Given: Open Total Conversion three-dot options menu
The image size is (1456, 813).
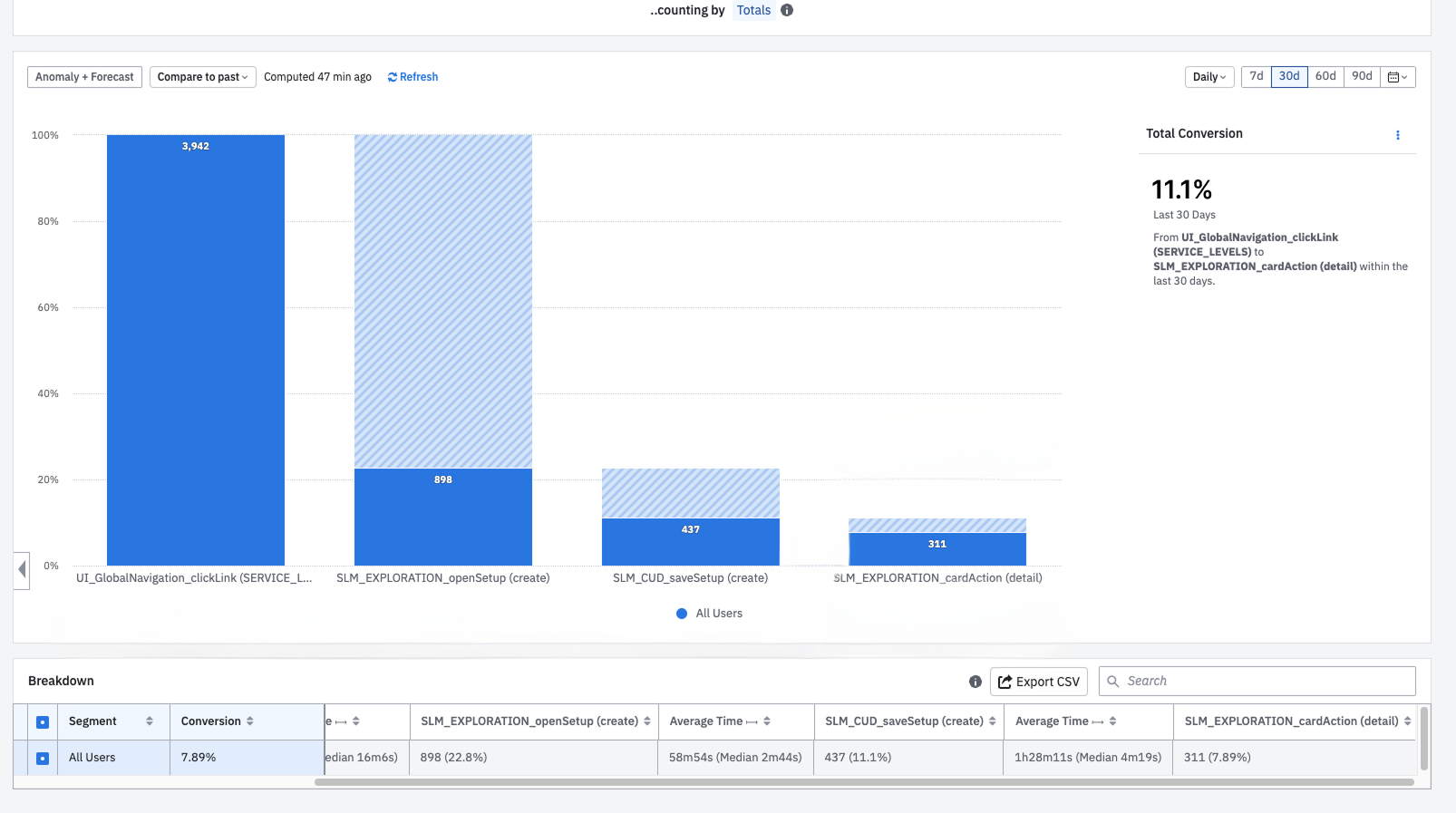Looking at the screenshot, I should point(1397,135).
